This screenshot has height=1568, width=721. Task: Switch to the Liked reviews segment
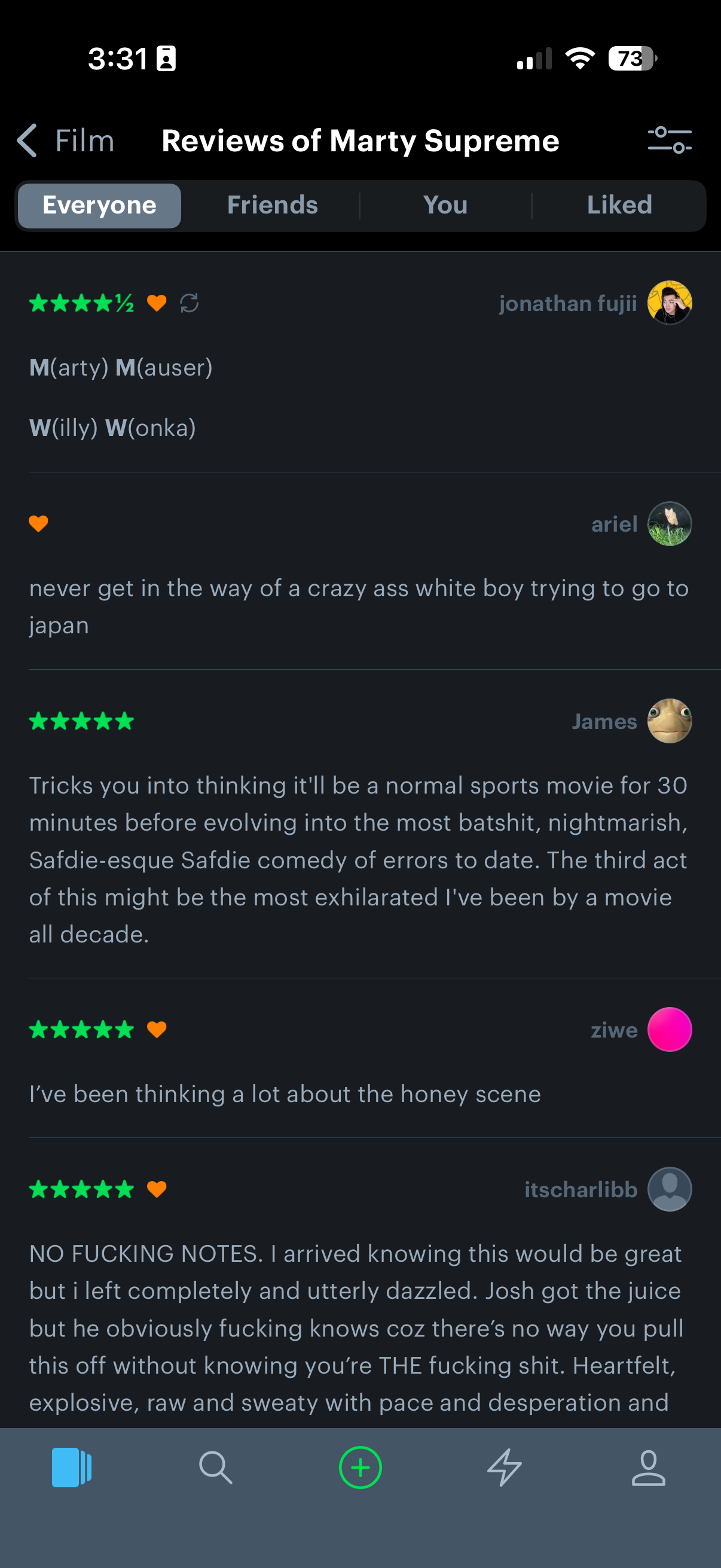(619, 206)
